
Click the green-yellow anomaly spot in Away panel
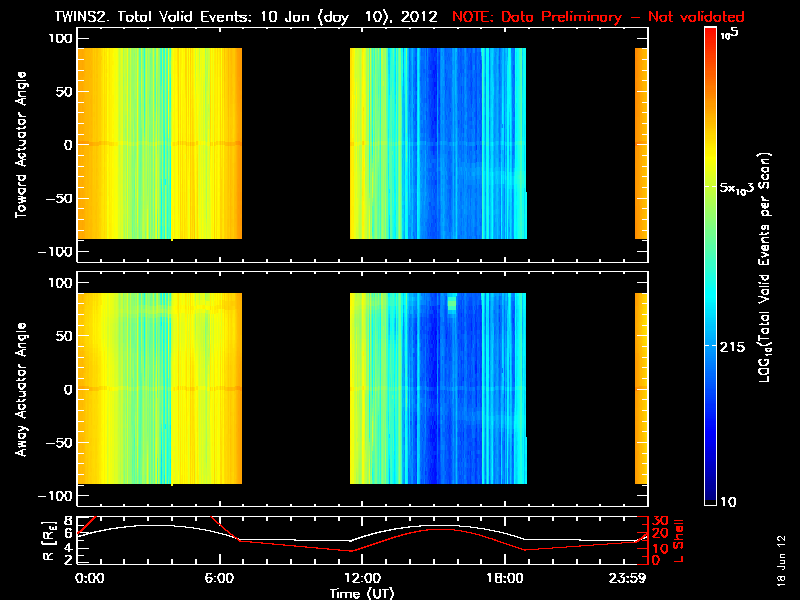click(x=452, y=303)
